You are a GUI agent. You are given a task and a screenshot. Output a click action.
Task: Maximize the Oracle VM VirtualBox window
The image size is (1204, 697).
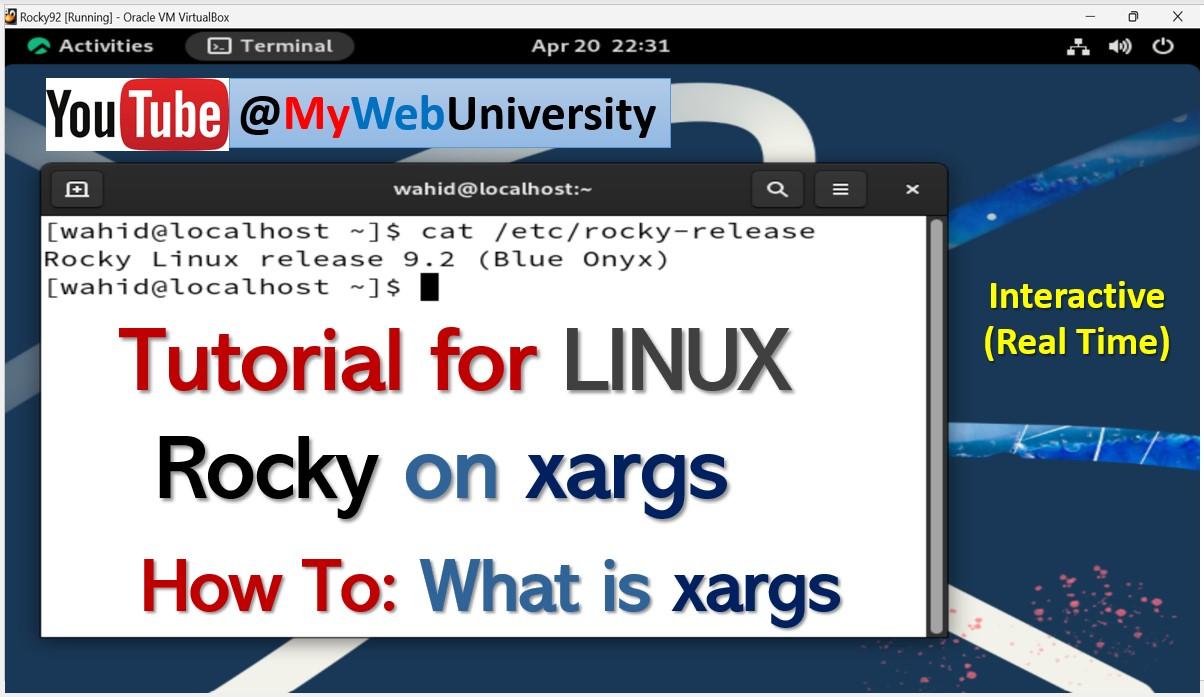click(1133, 16)
